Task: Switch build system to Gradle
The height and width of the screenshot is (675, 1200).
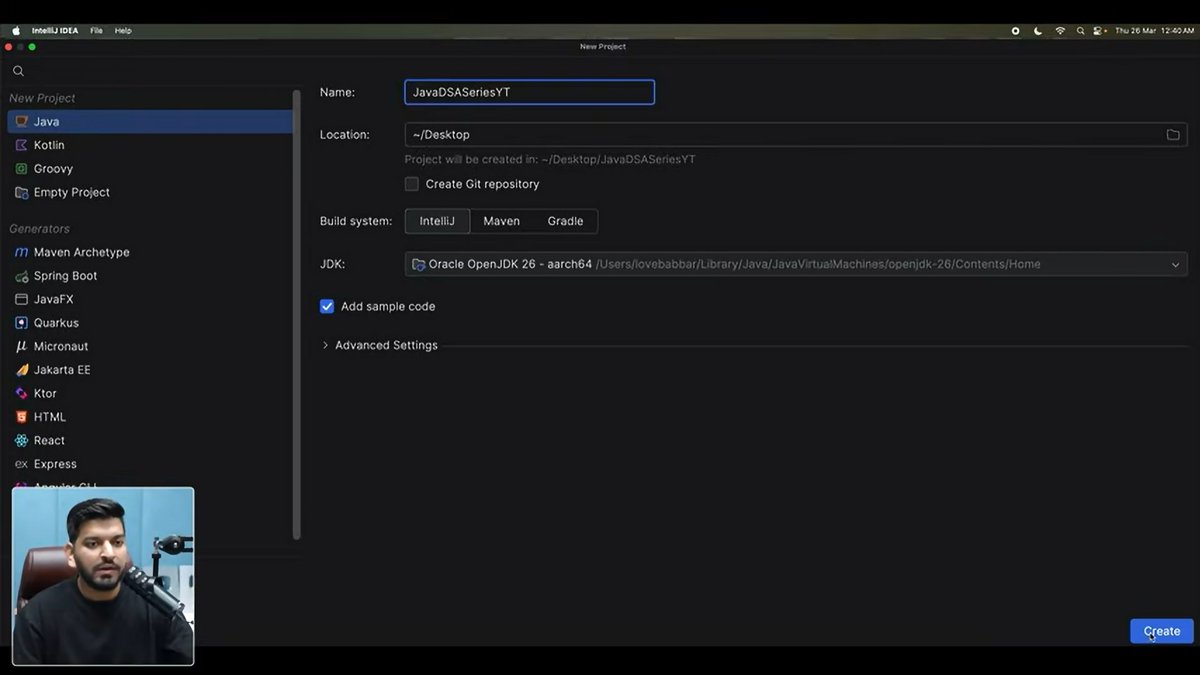Action: (565, 221)
